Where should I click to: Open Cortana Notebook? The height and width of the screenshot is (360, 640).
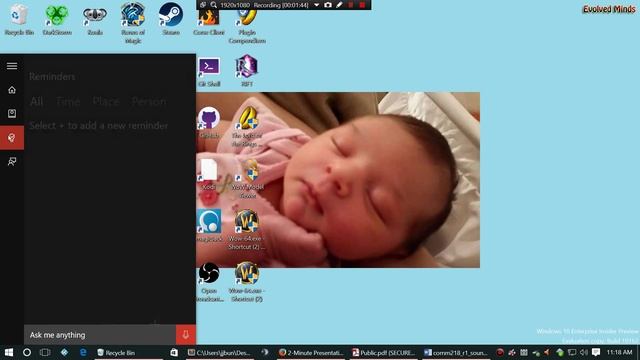[12, 113]
